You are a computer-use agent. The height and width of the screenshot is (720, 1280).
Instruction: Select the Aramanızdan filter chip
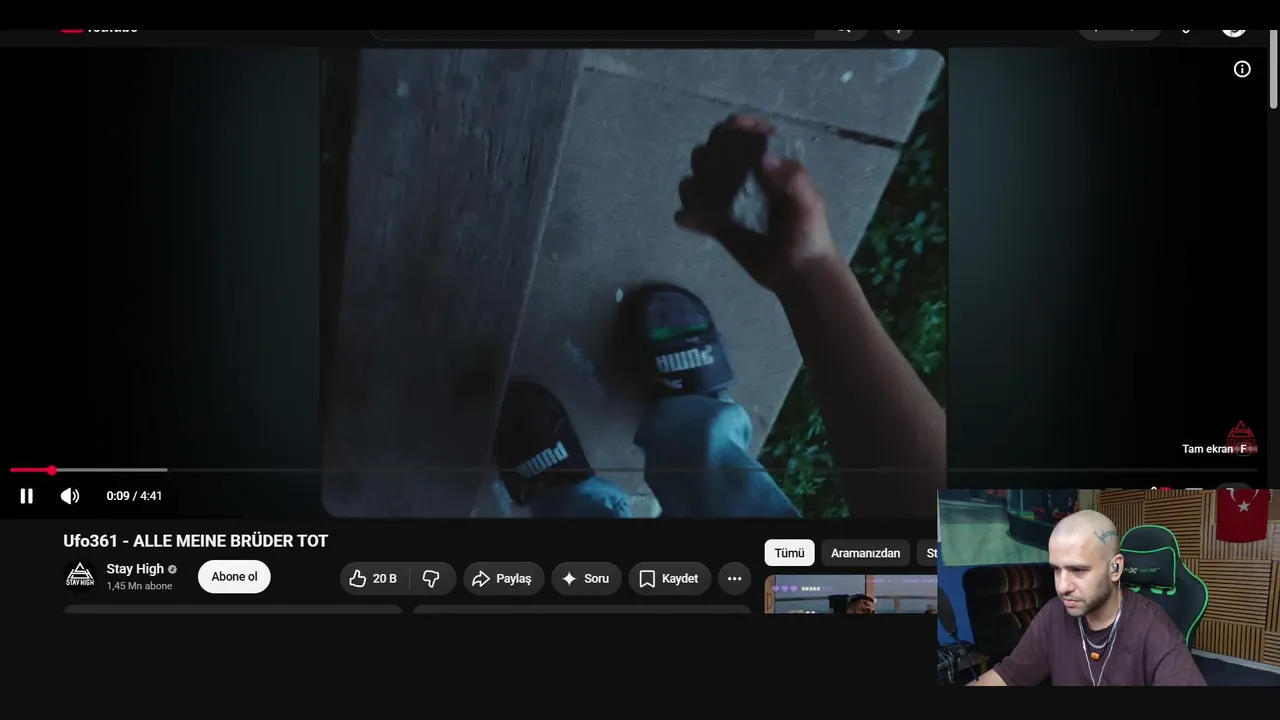tap(865, 553)
